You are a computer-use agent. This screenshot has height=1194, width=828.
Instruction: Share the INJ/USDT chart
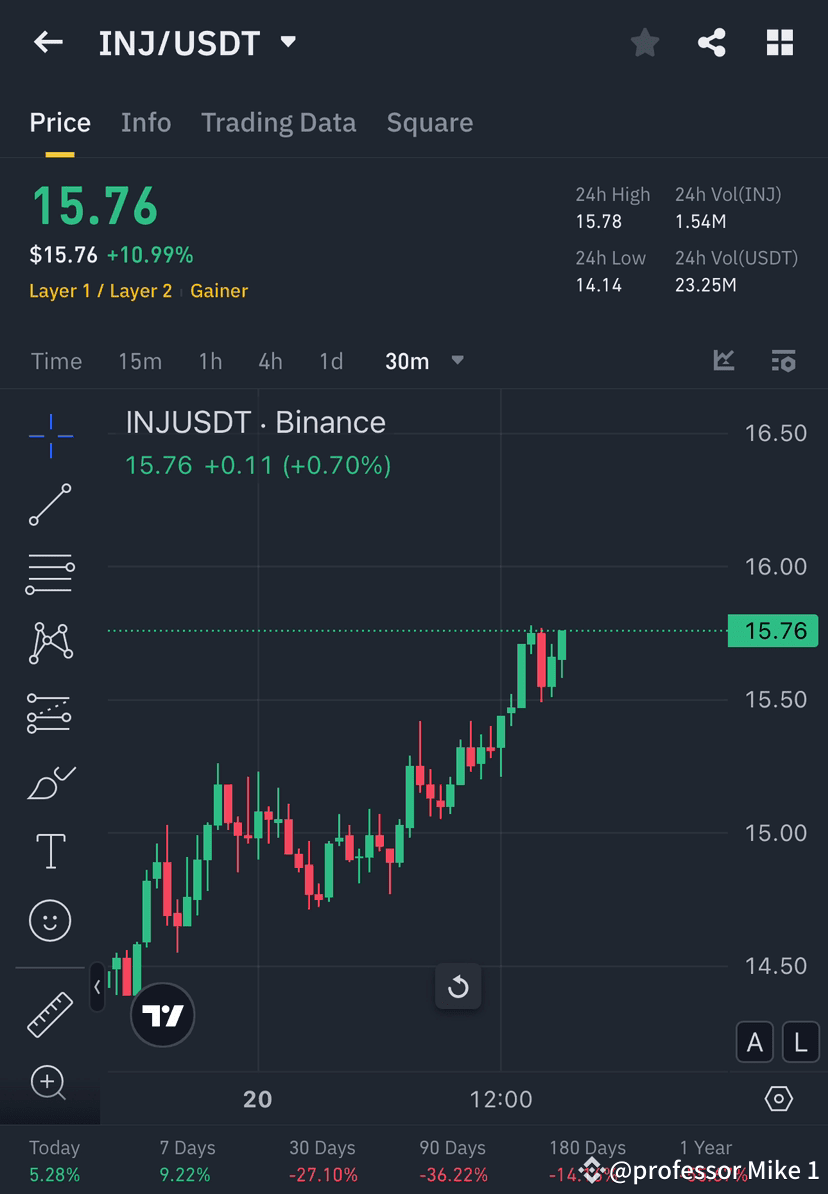pos(712,42)
